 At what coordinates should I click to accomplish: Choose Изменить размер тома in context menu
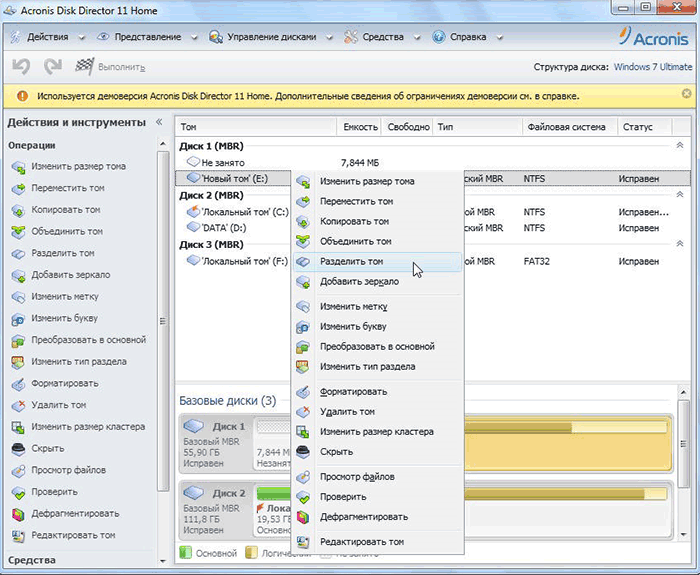point(377,181)
